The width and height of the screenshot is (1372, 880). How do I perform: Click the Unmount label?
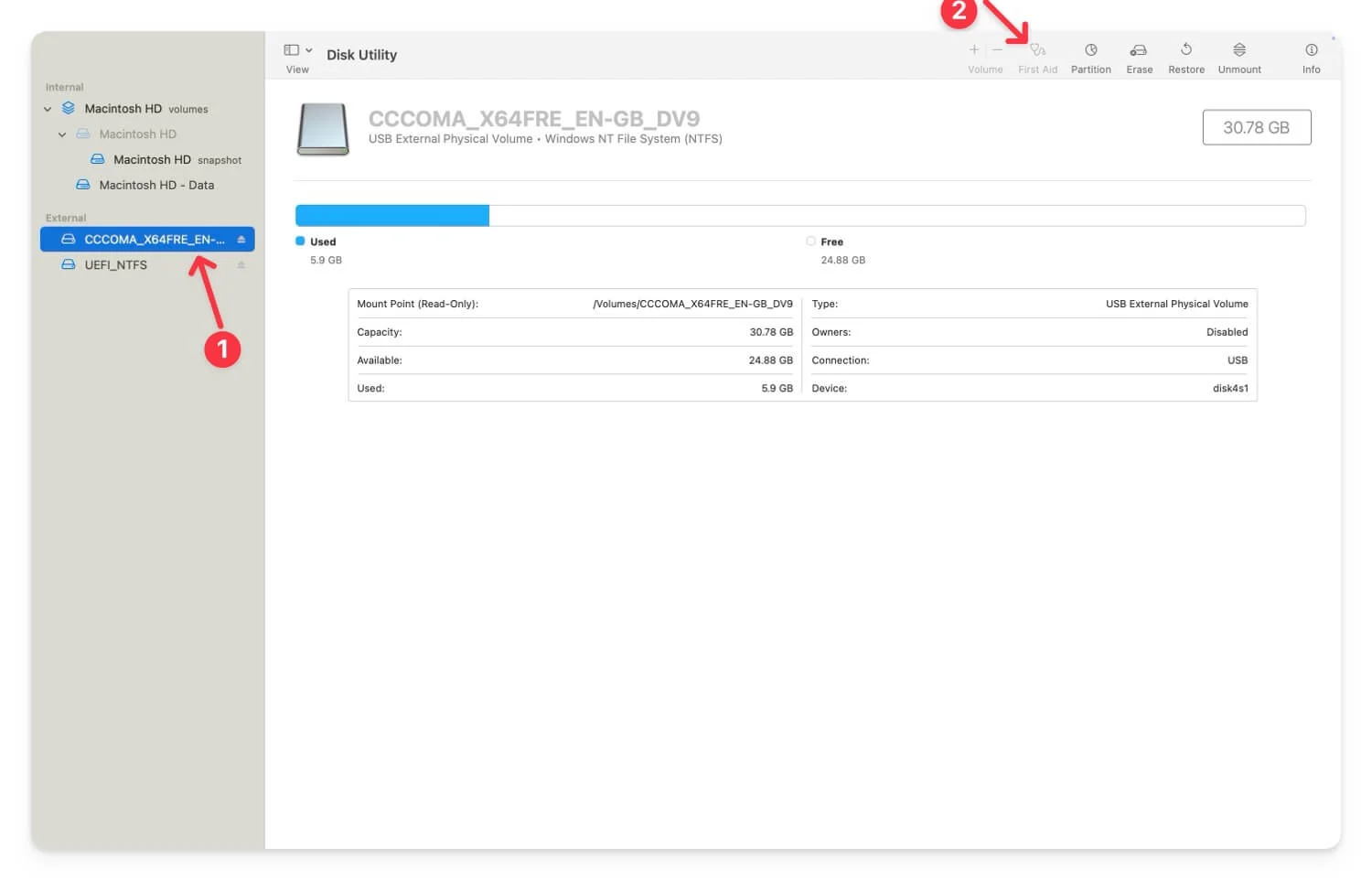[1239, 70]
